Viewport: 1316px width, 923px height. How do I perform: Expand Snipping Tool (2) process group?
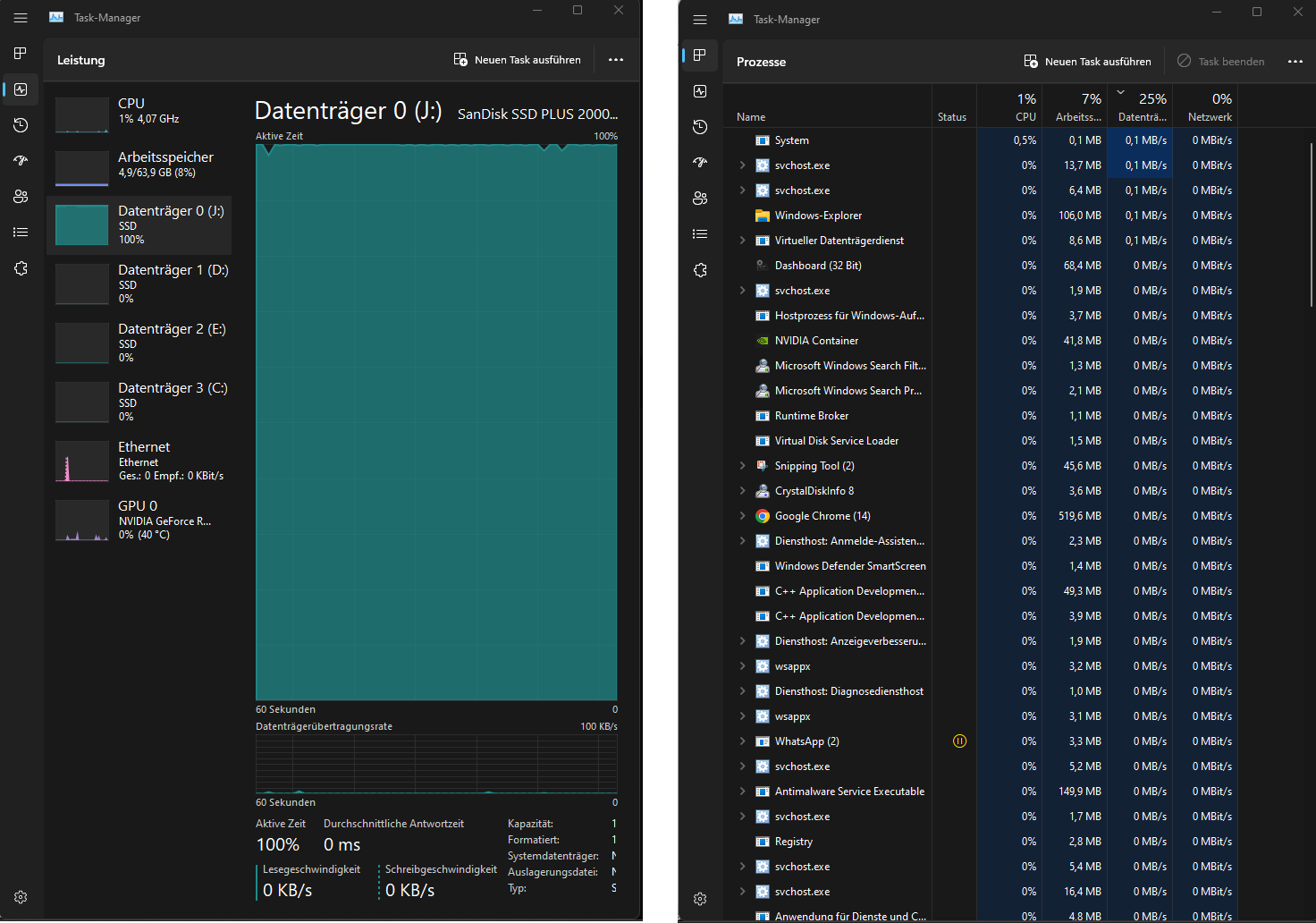tap(742, 466)
